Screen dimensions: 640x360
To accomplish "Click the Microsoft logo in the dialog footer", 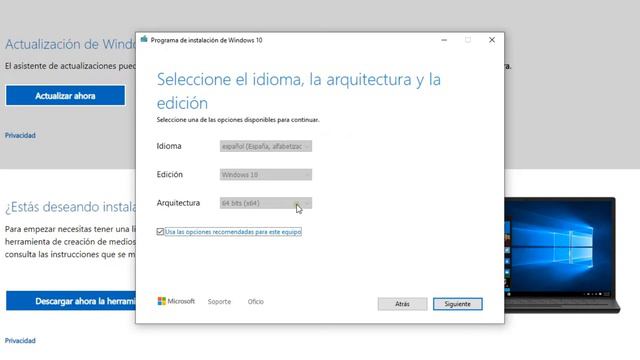I will pos(176,301).
